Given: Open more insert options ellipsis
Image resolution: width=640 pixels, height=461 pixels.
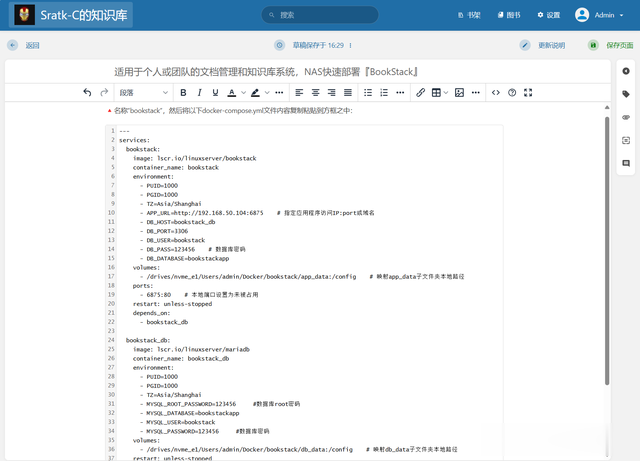Looking at the screenshot, I should tap(476, 93).
